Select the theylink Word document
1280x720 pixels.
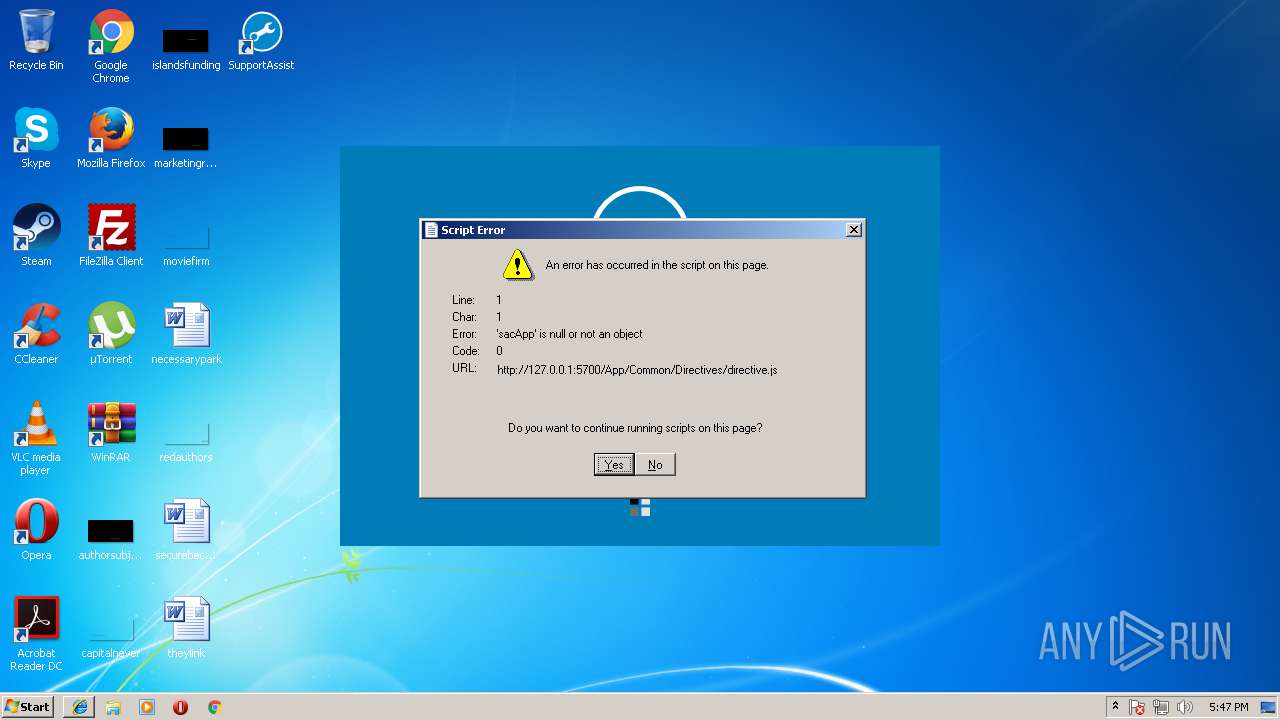(x=186, y=628)
